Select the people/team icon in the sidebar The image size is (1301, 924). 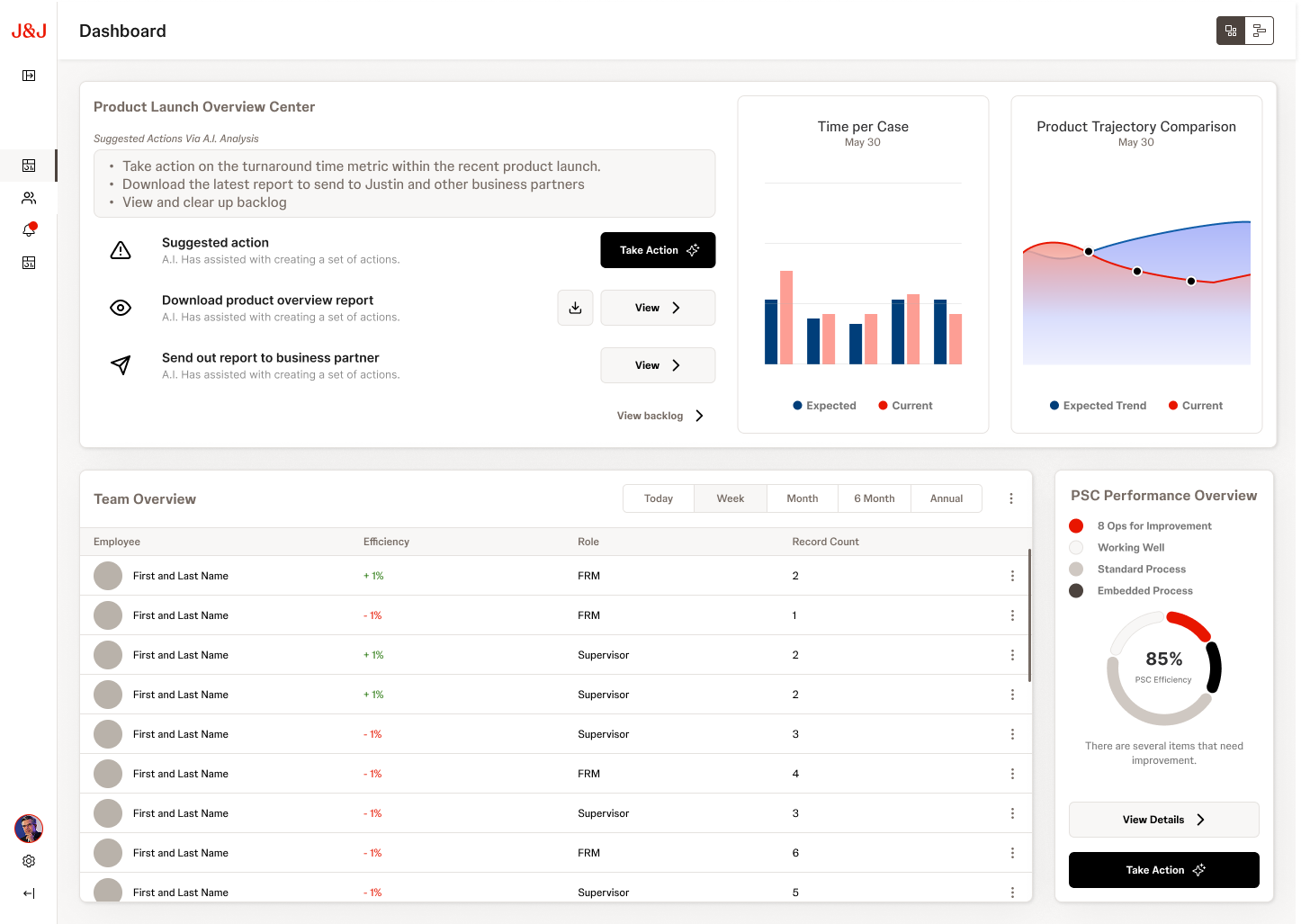click(28, 198)
